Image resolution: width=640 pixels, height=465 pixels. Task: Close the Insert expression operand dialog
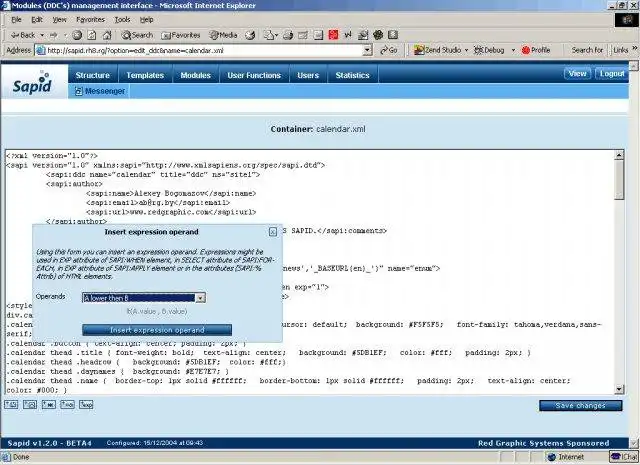[273, 232]
